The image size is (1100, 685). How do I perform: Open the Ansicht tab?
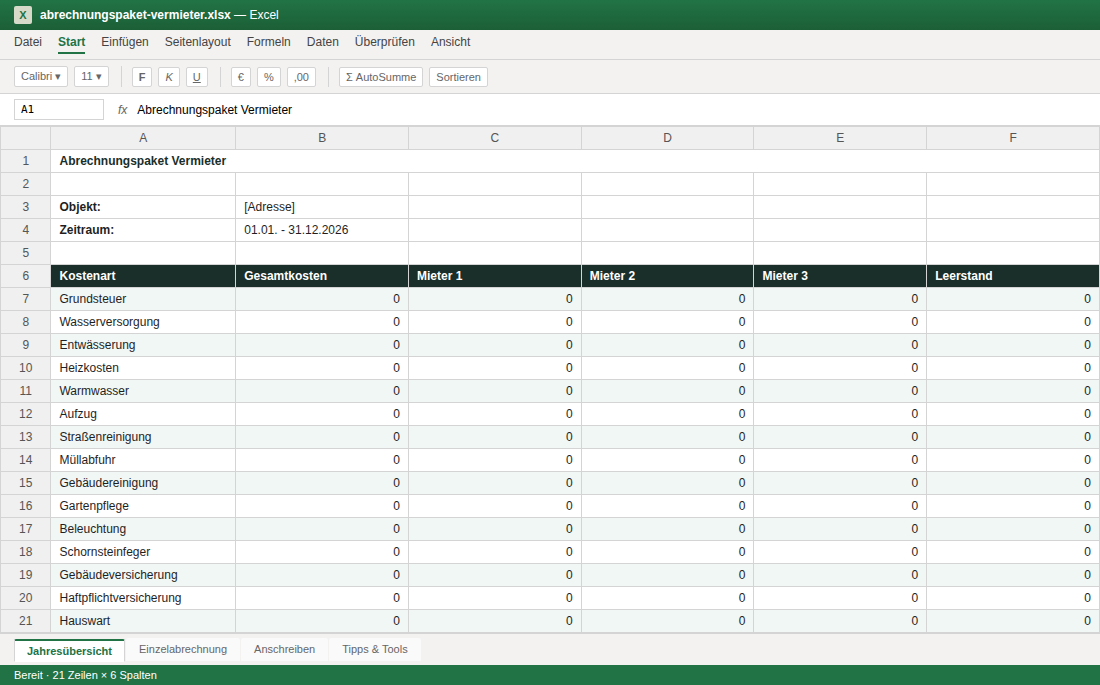[450, 42]
